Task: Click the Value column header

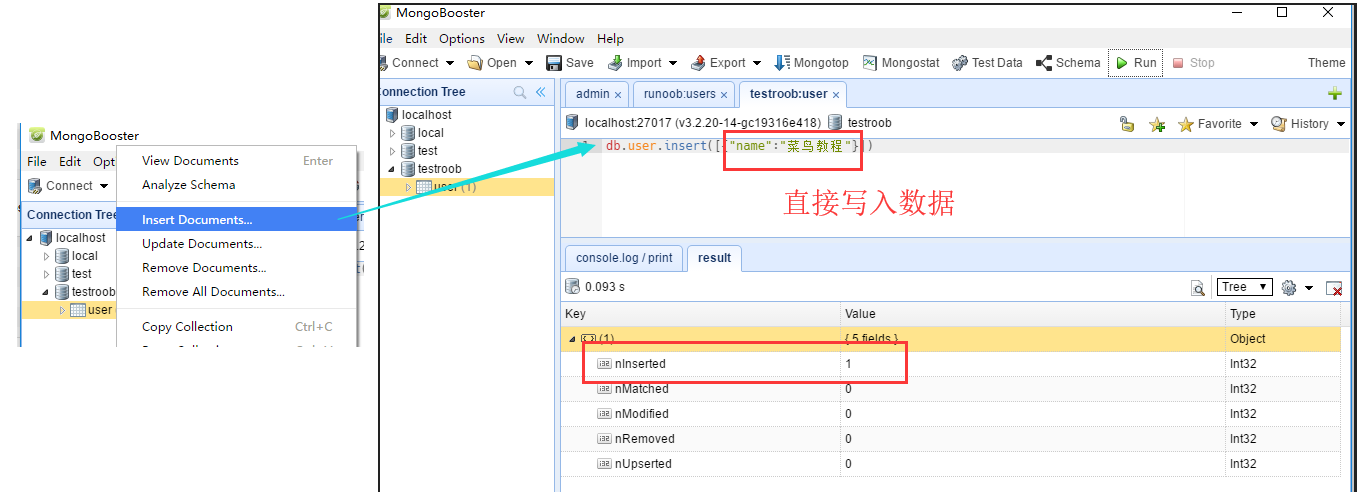Action: point(1032,314)
